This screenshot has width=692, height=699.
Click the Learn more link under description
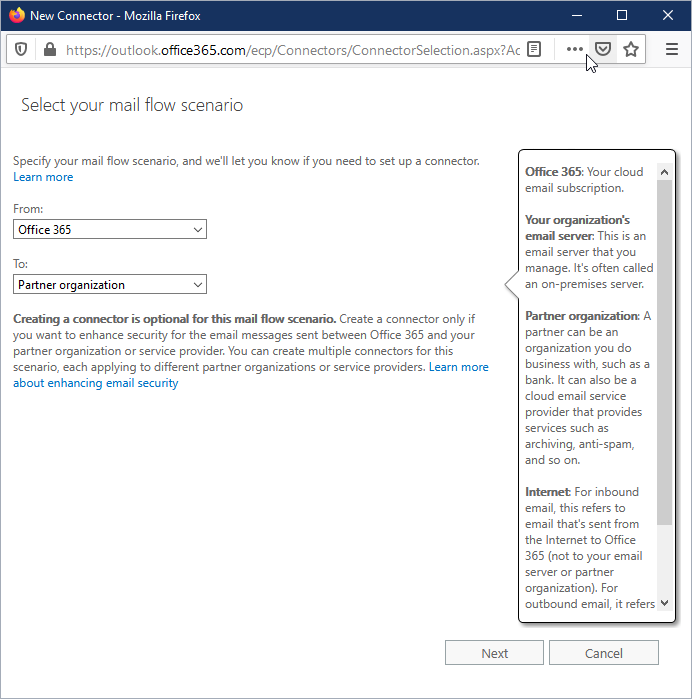point(43,177)
